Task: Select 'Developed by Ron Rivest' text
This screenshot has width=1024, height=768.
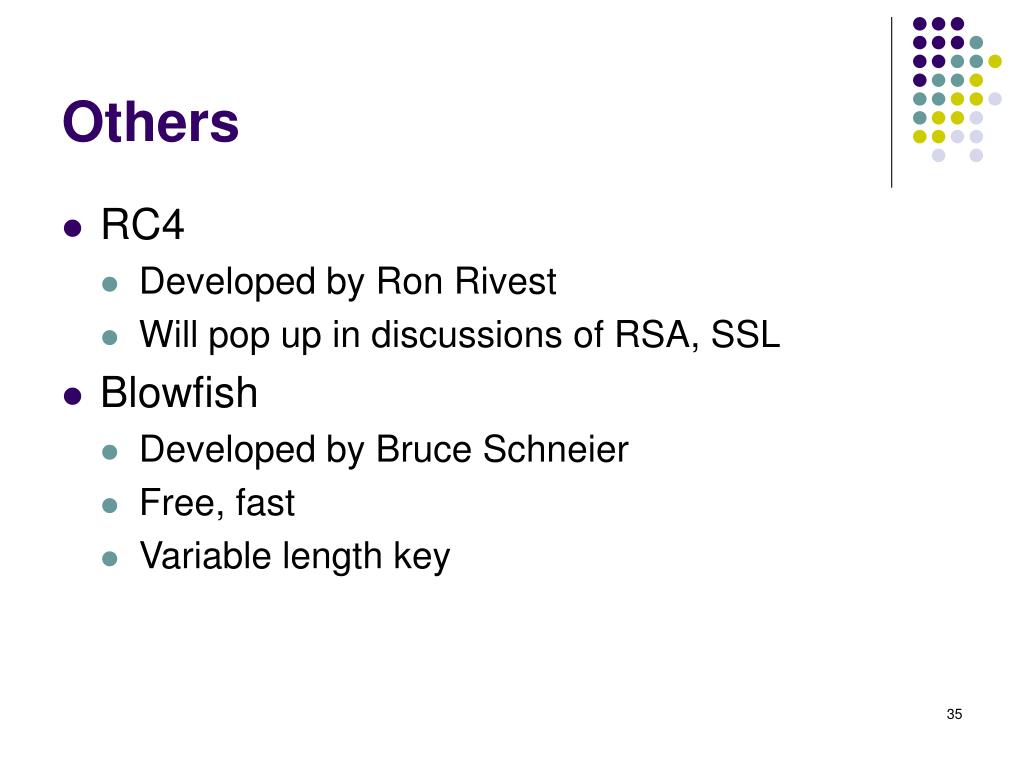Action: [347, 282]
